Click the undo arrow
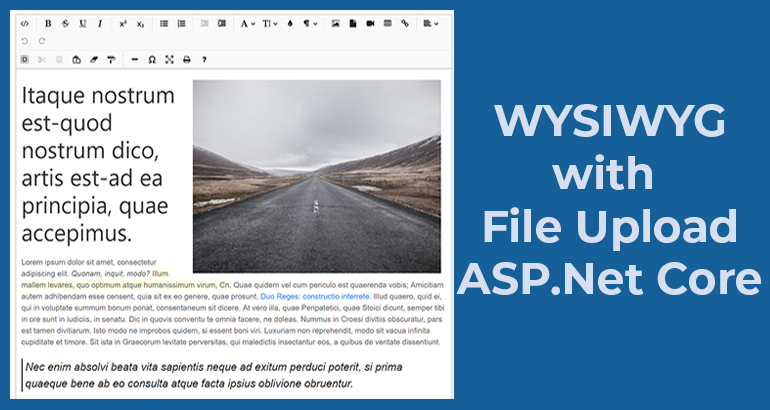The height and width of the screenshot is (410, 770). (25, 41)
